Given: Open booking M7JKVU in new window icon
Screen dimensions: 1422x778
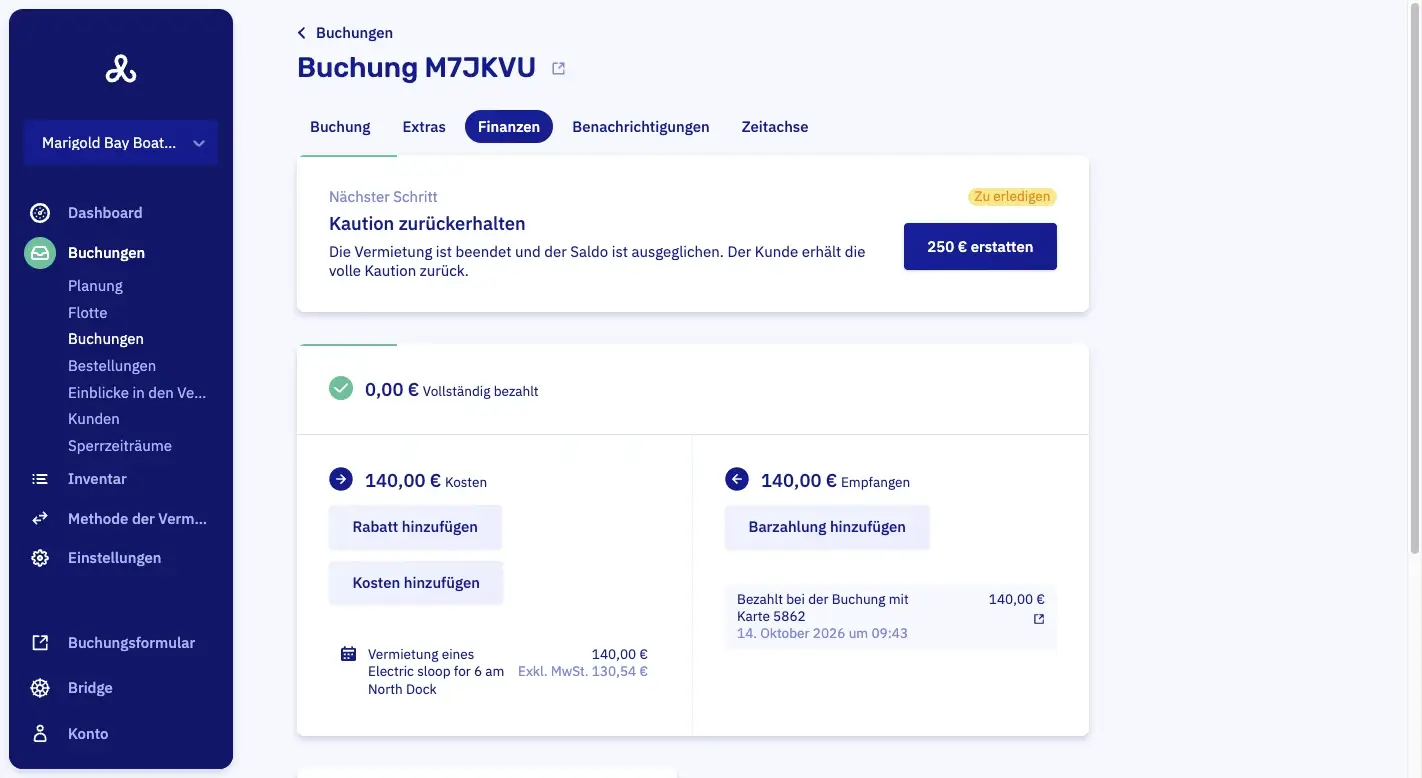Looking at the screenshot, I should click(x=559, y=69).
